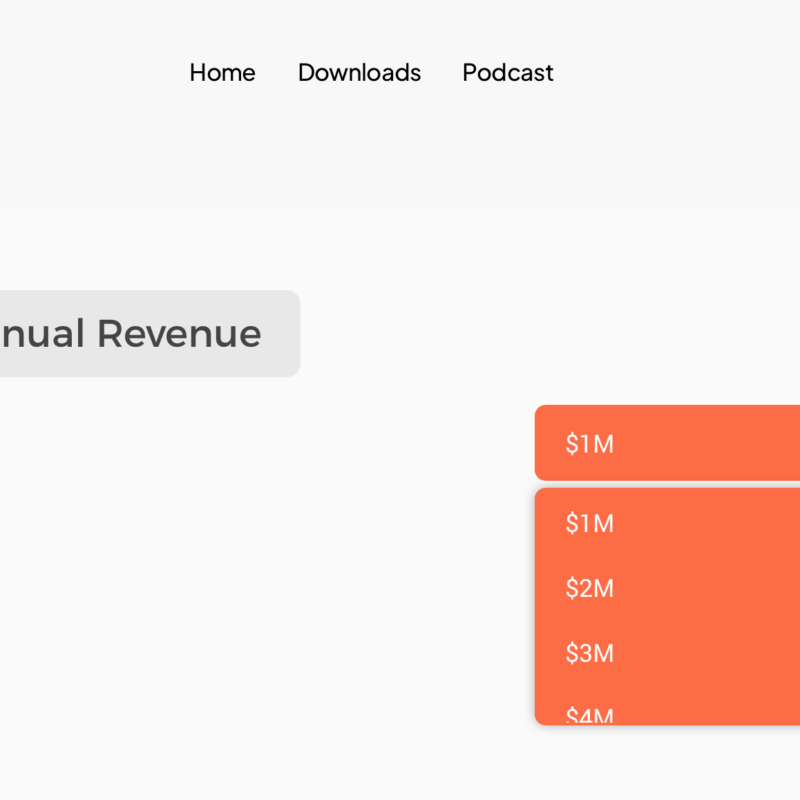Click Home in the top navigation bar
Image resolution: width=800 pixels, height=800 pixels.
pyautogui.click(x=222, y=73)
